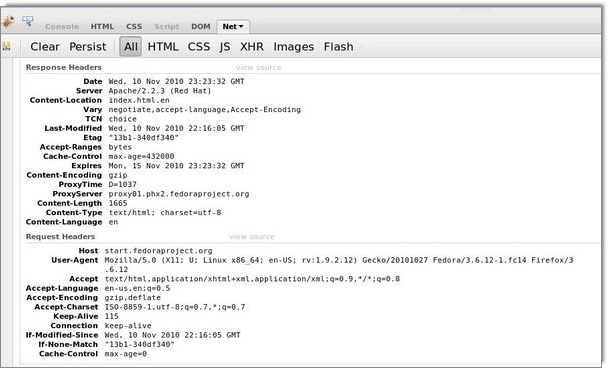The width and height of the screenshot is (608, 368).
Task: View source of Request Headers
Action: 252,237
